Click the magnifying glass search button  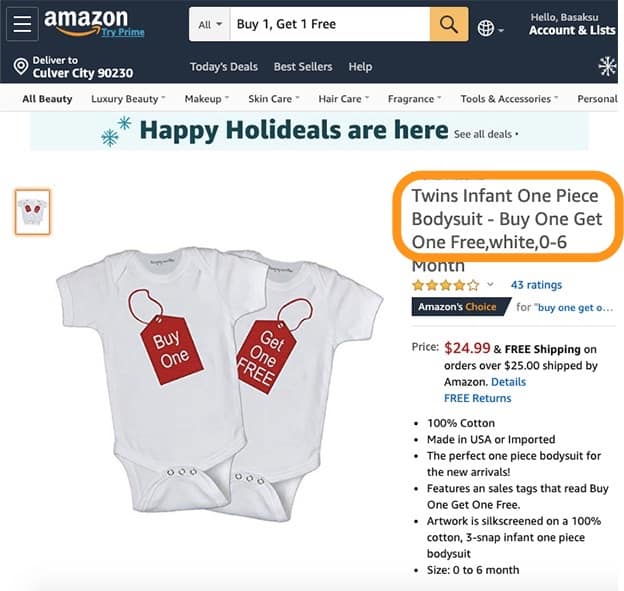[448, 24]
